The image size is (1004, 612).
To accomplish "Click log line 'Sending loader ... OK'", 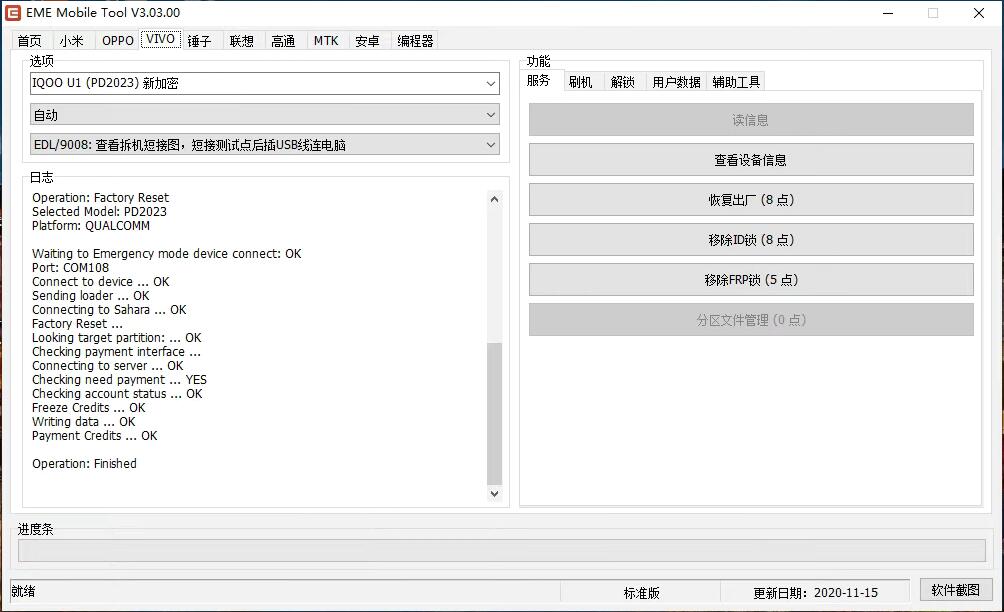I will click(x=90, y=296).
